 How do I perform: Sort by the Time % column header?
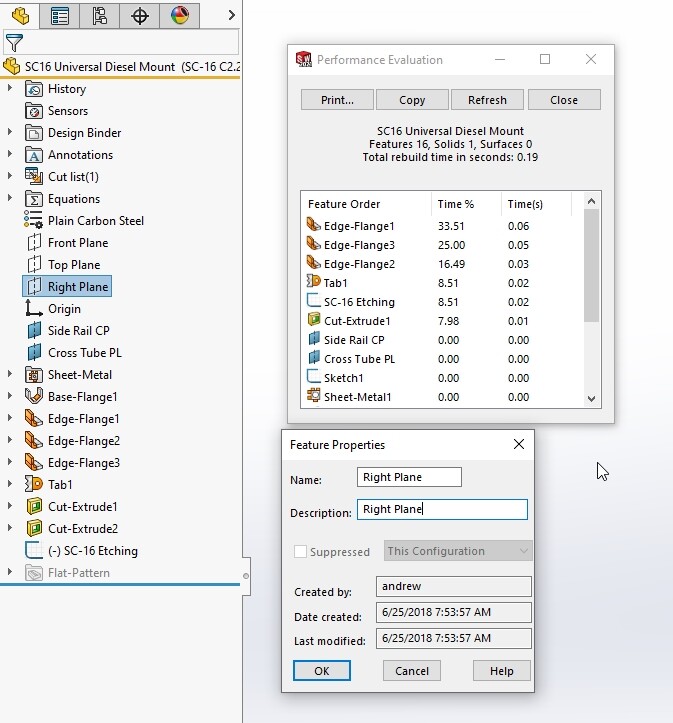click(466, 204)
